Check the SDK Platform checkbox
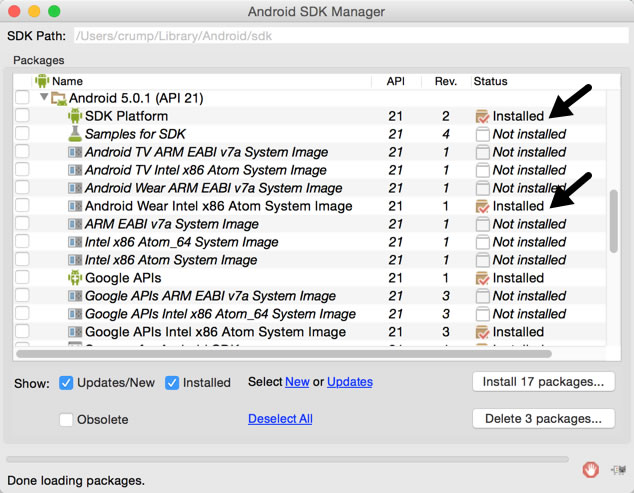634x493 pixels. [x=22, y=115]
